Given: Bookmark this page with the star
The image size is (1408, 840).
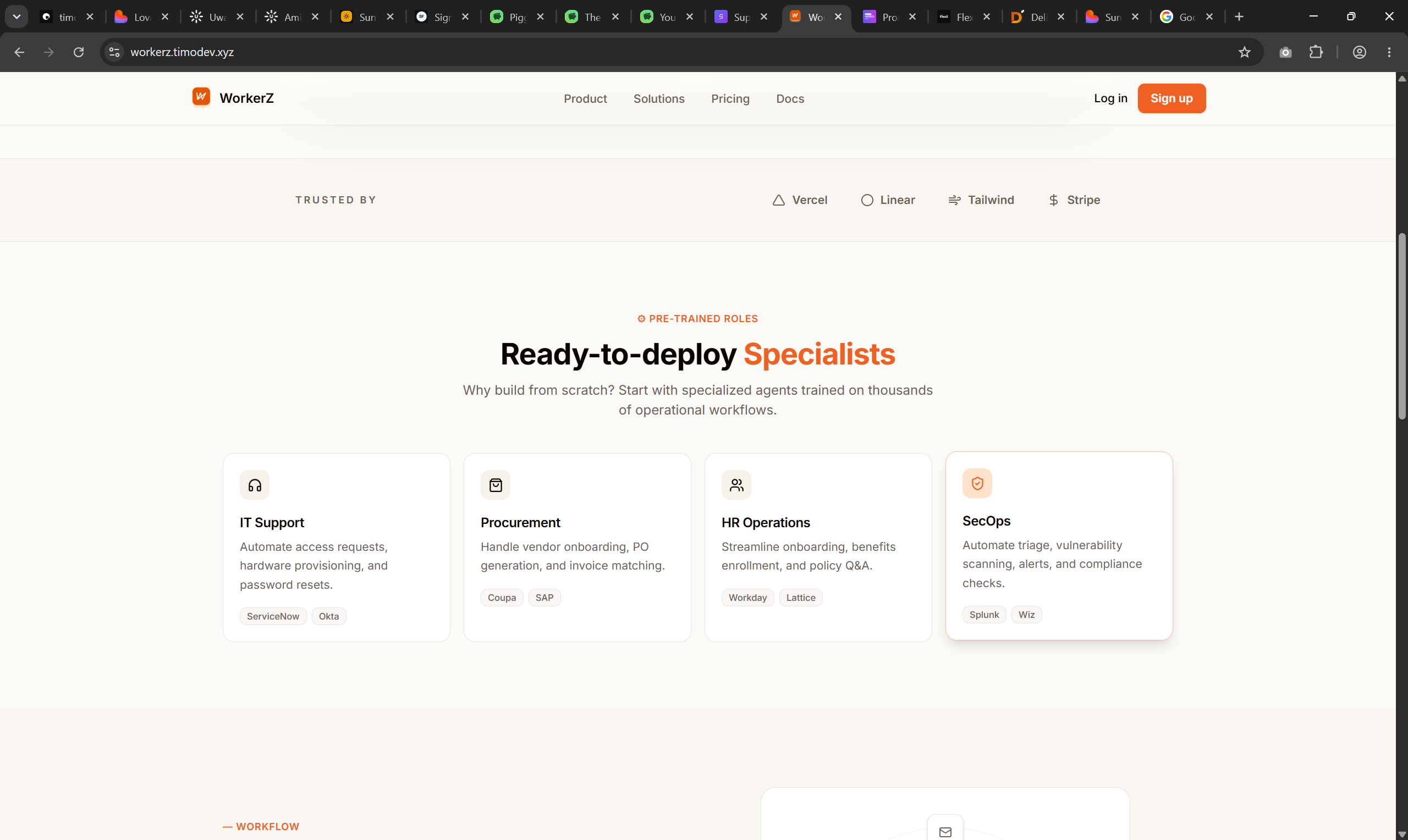Looking at the screenshot, I should pyautogui.click(x=1245, y=52).
